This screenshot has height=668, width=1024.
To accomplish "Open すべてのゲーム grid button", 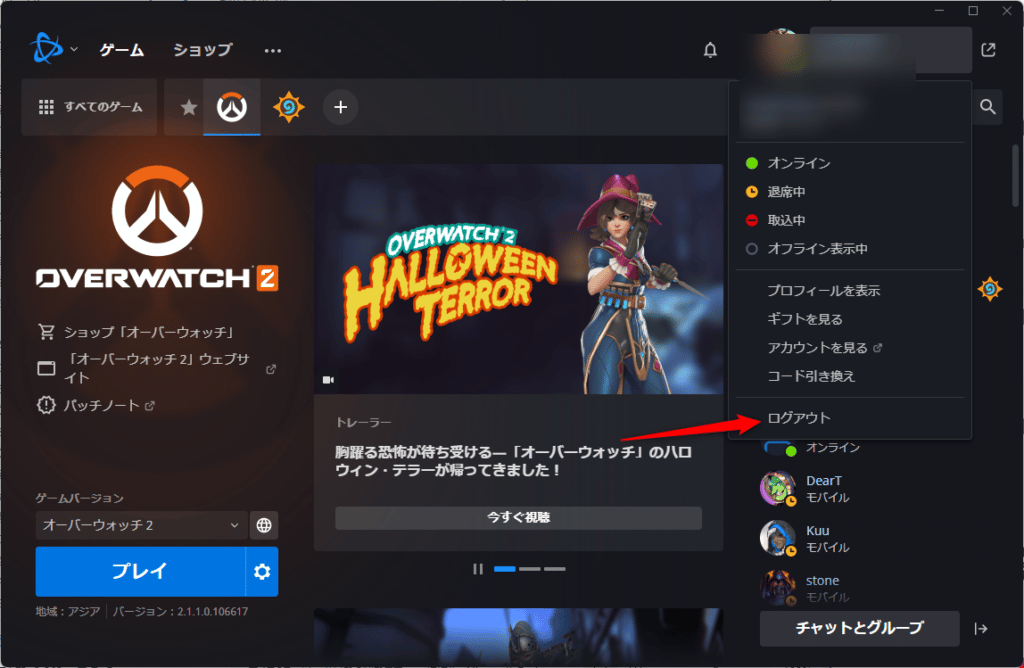I will point(90,107).
